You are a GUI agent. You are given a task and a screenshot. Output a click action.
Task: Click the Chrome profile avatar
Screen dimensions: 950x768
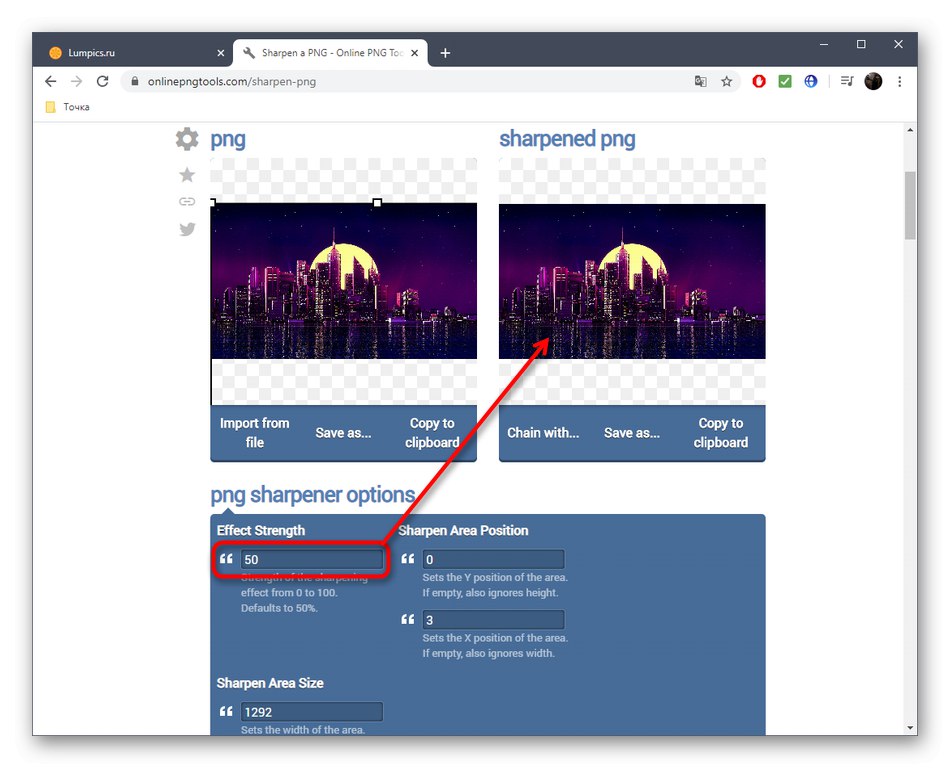coord(872,81)
